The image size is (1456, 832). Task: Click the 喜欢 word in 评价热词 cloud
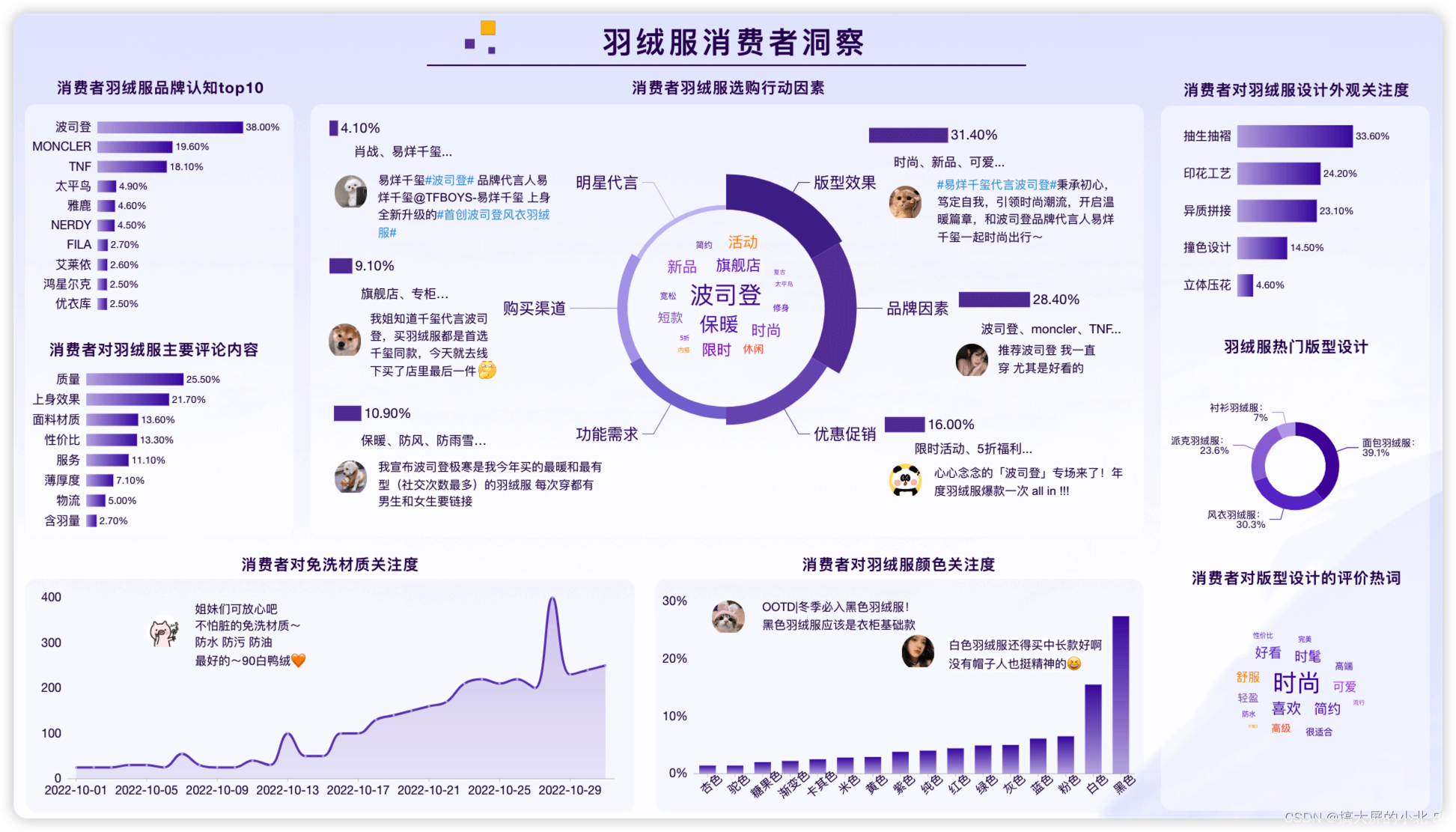pos(1286,708)
